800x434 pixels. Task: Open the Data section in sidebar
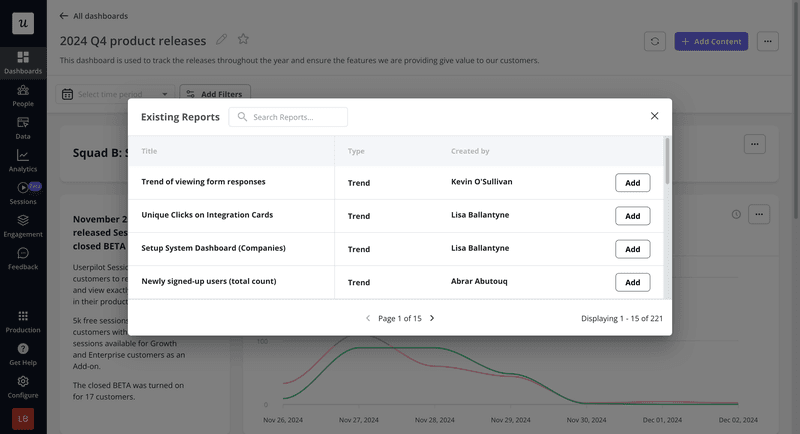coord(22,127)
